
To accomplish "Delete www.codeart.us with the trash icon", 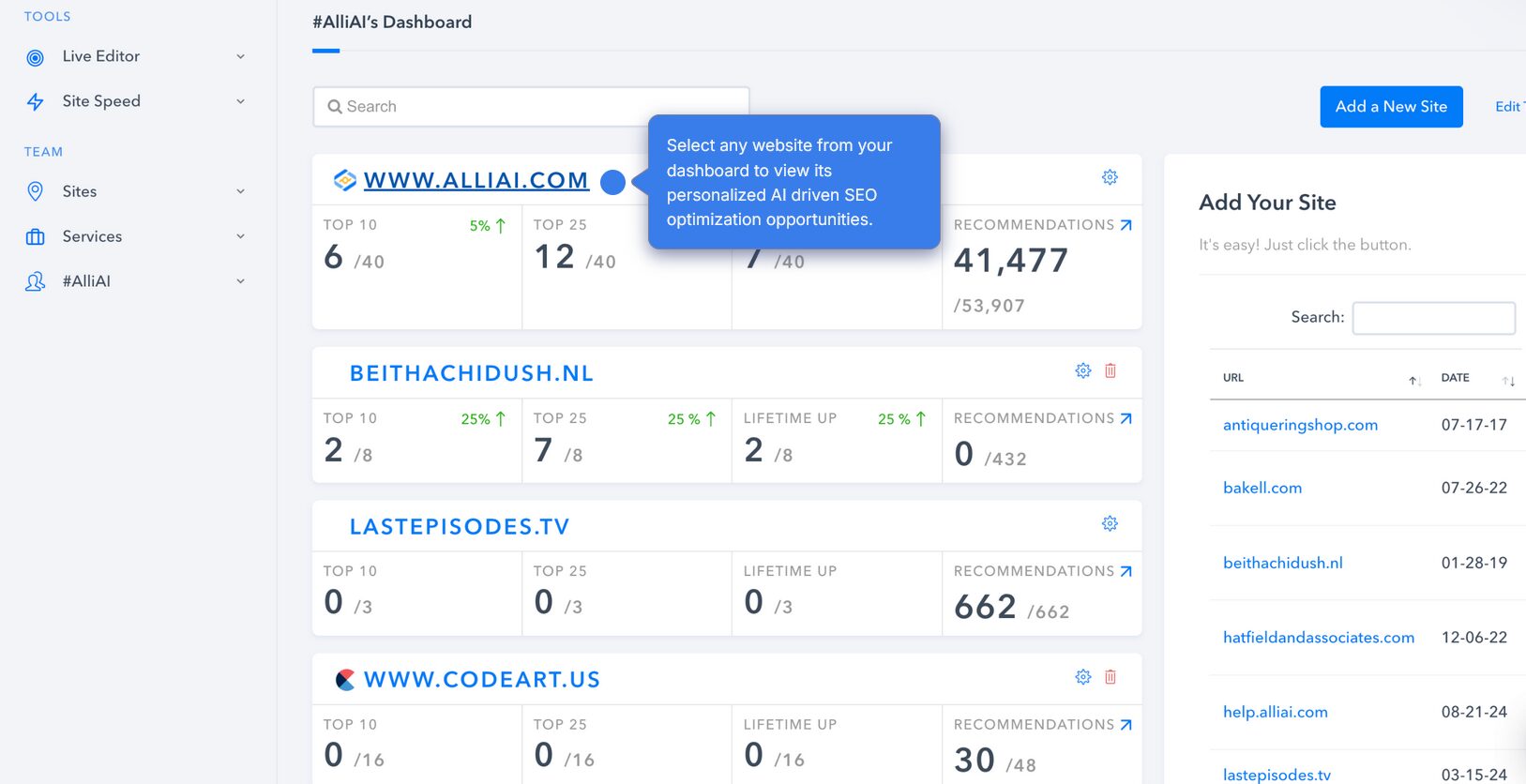I will 1111,677.
